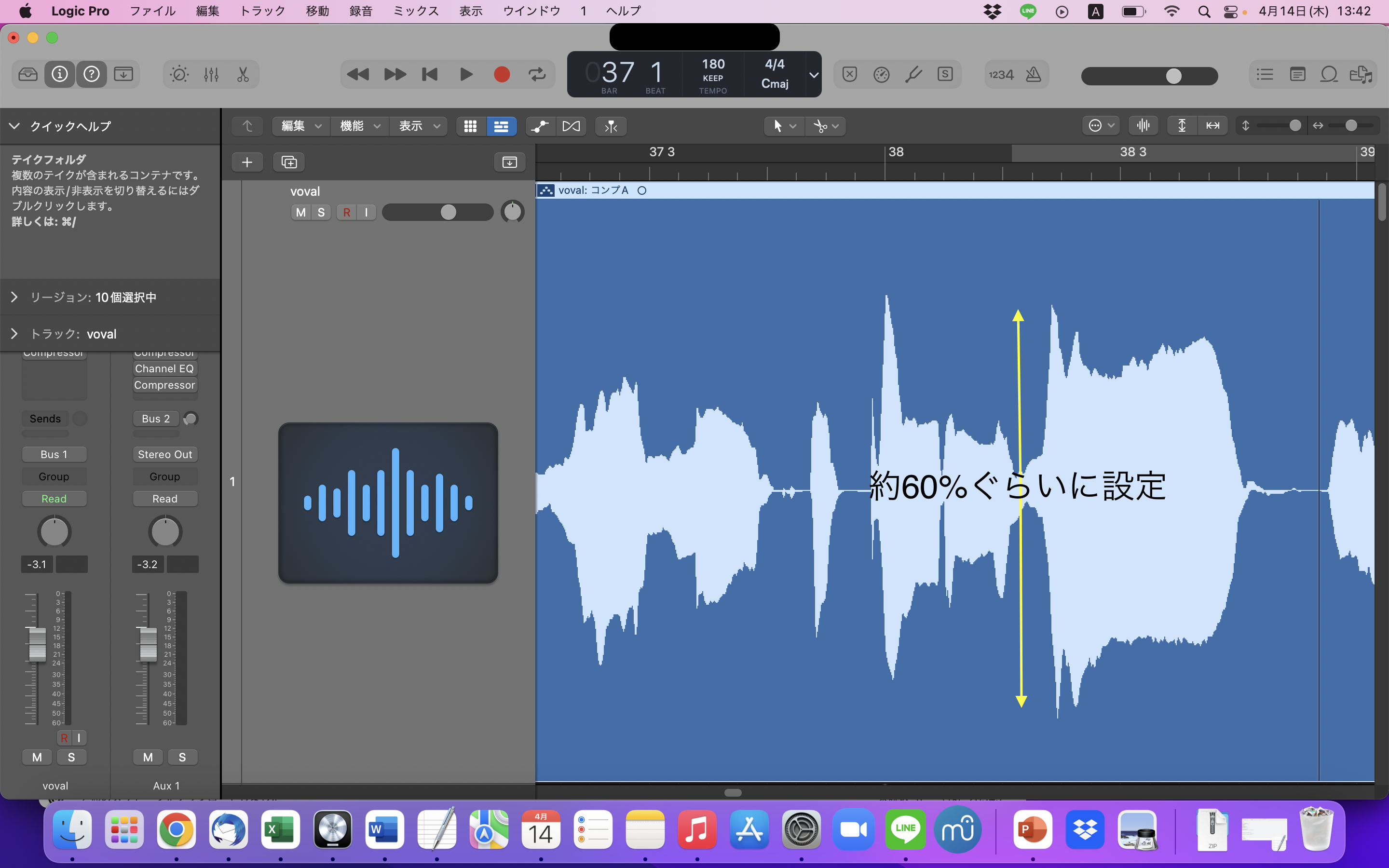Image resolution: width=1389 pixels, height=868 pixels.
Task: Open the Tuner fork icon
Action: click(913, 75)
